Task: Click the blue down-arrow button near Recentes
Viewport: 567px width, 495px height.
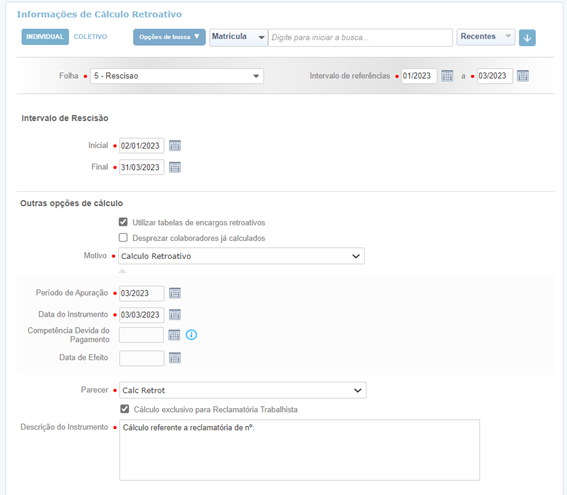Action: tap(527, 38)
